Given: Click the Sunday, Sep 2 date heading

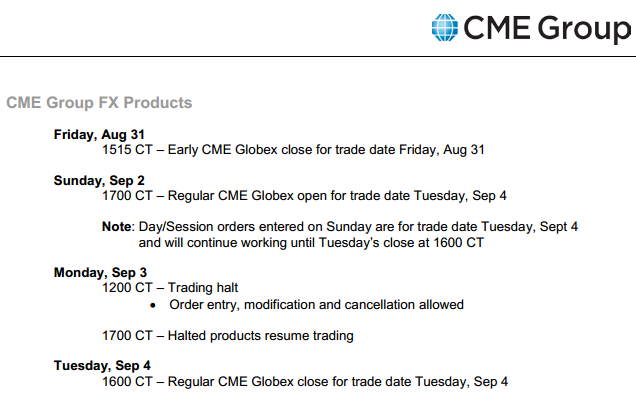Looking at the screenshot, I should click(x=99, y=180).
